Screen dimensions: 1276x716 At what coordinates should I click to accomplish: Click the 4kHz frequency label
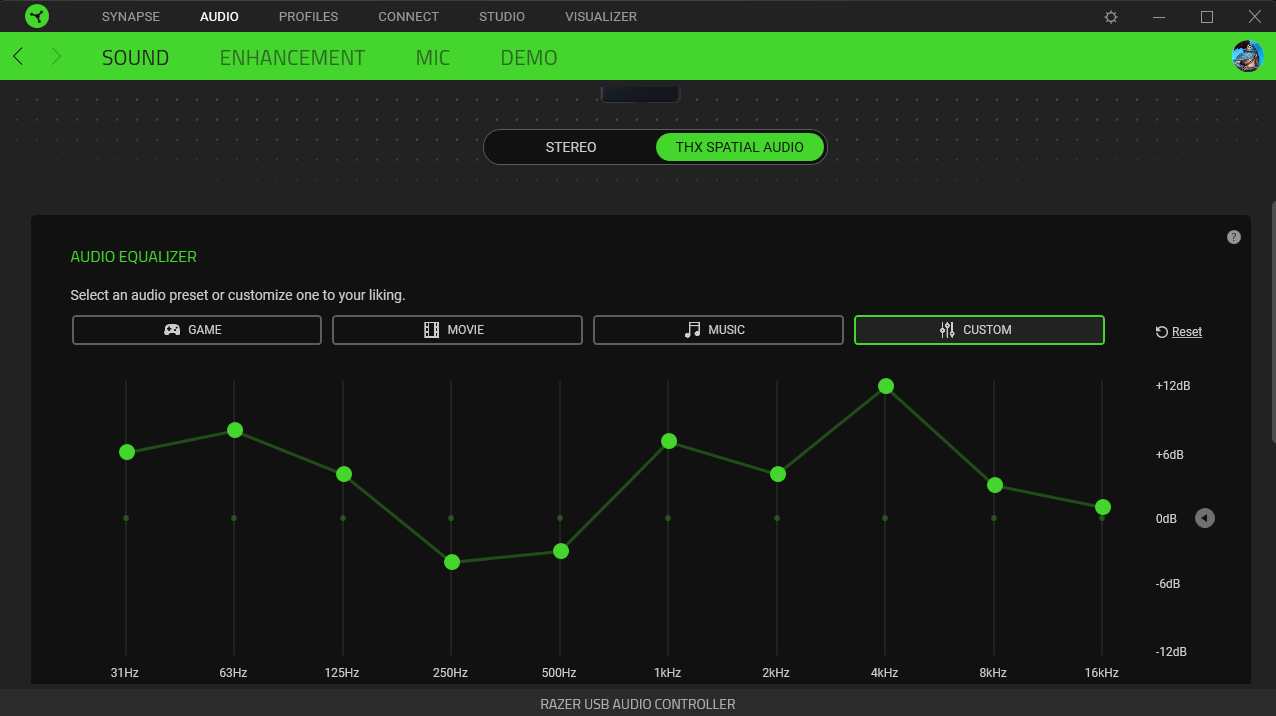coord(884,673)
